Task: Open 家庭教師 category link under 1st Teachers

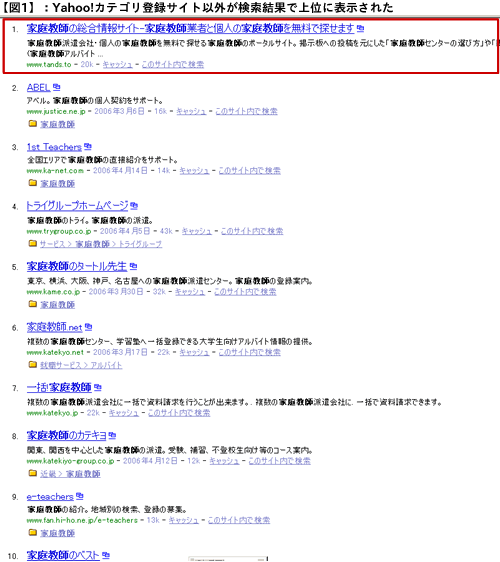Action: point(57,184)
